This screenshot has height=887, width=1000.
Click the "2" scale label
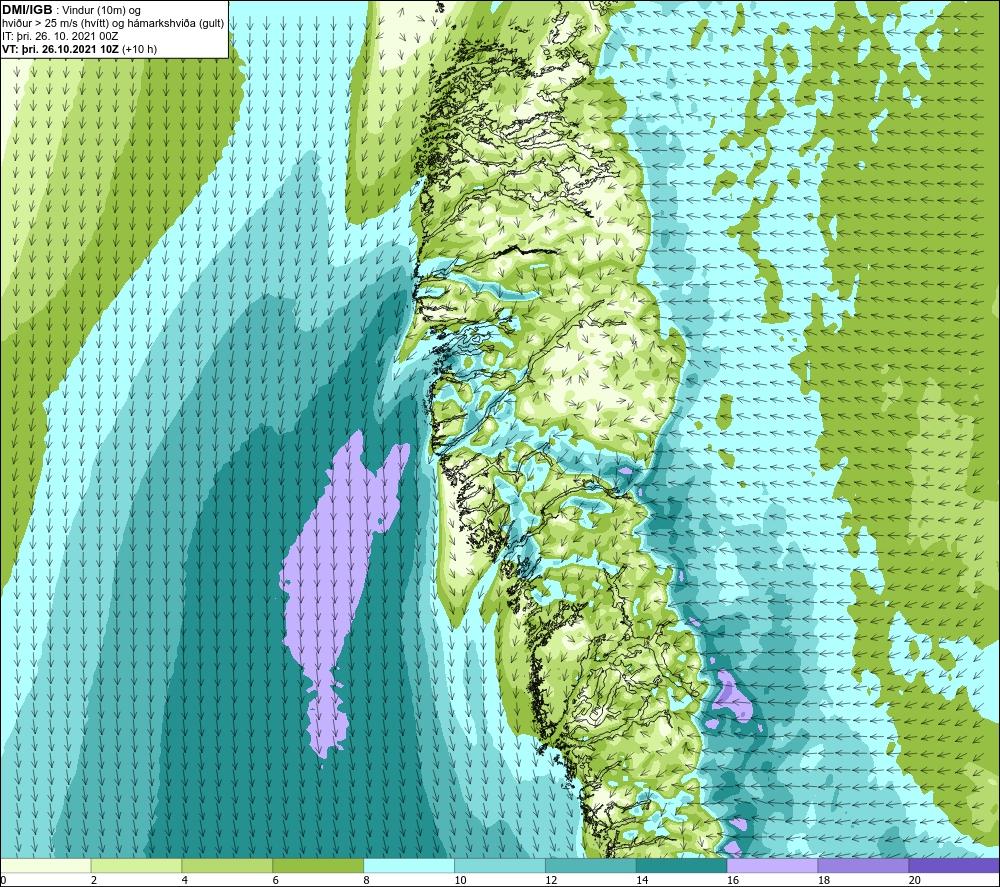[94, 880]
